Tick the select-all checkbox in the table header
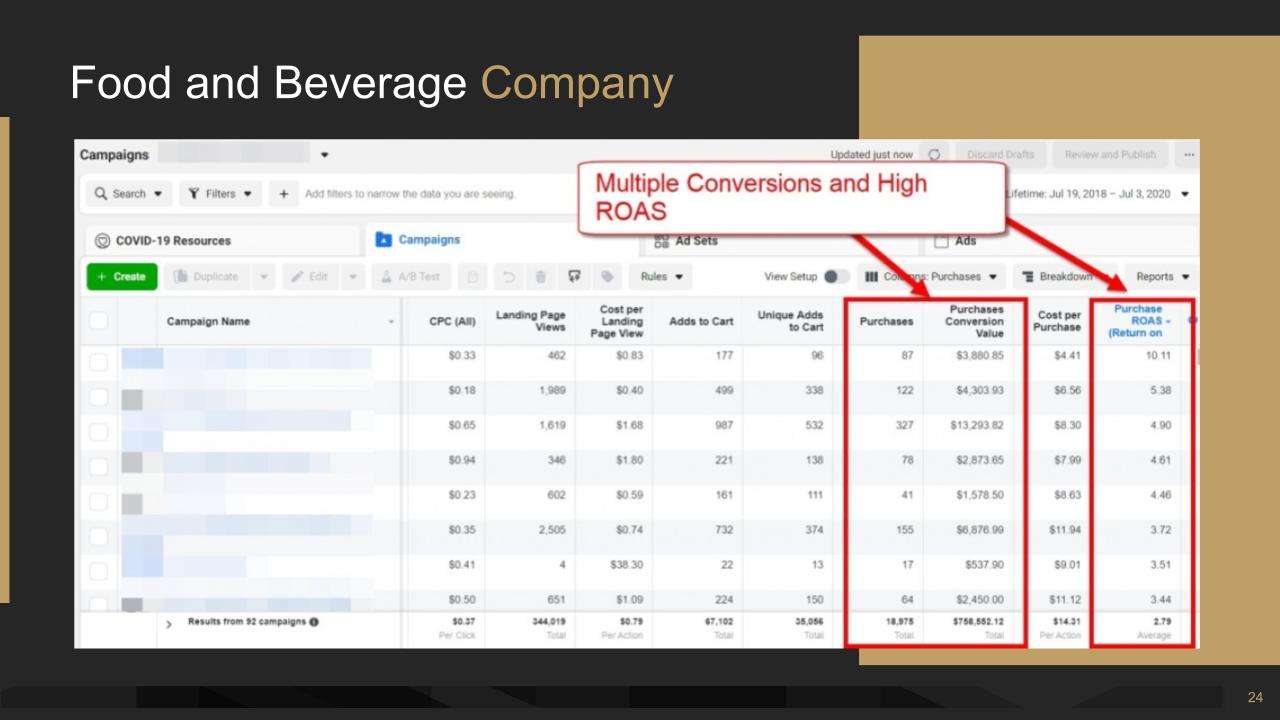 [x=98, y=321]
